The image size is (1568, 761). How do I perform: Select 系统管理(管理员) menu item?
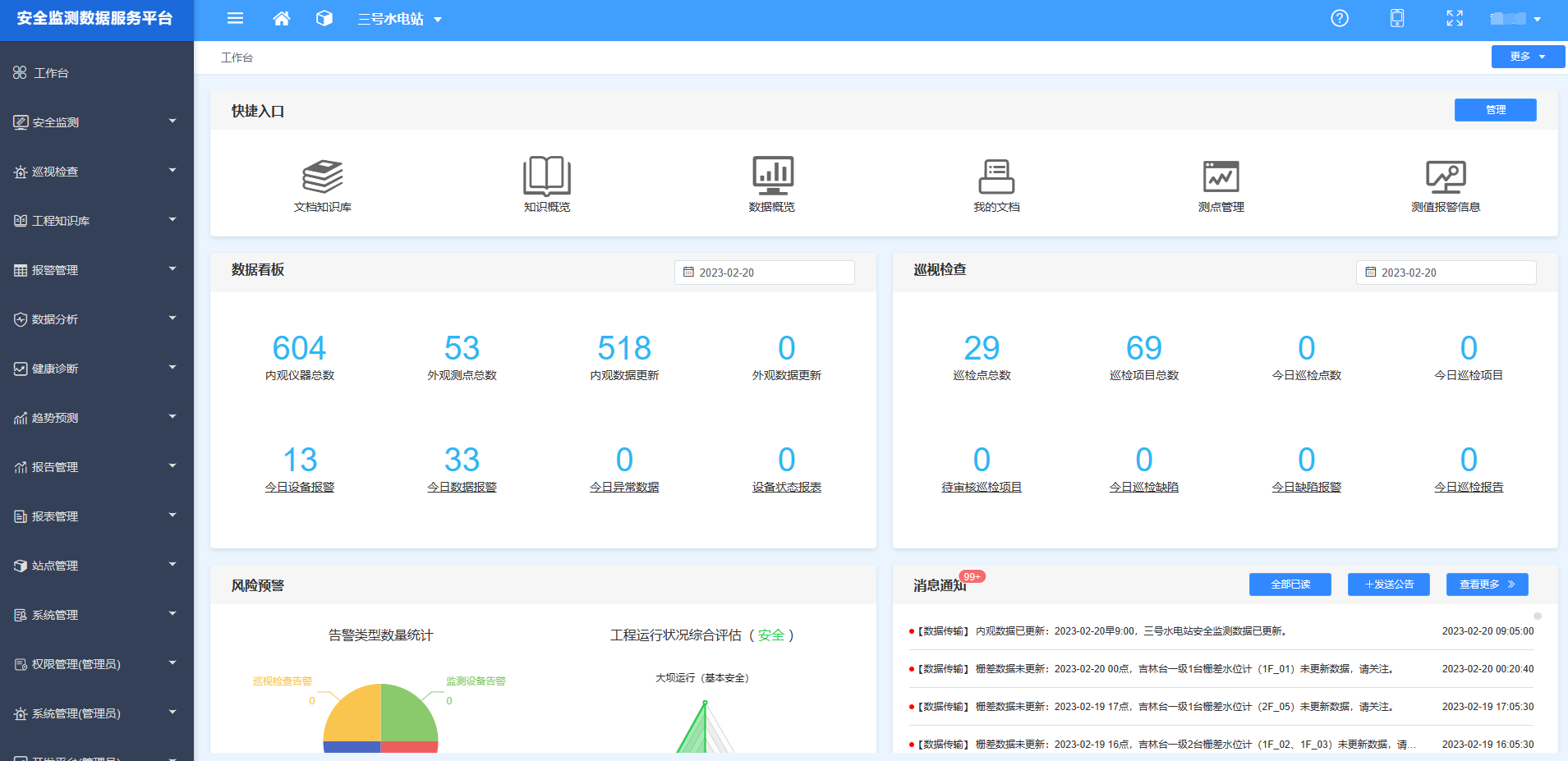pos(97,713)
